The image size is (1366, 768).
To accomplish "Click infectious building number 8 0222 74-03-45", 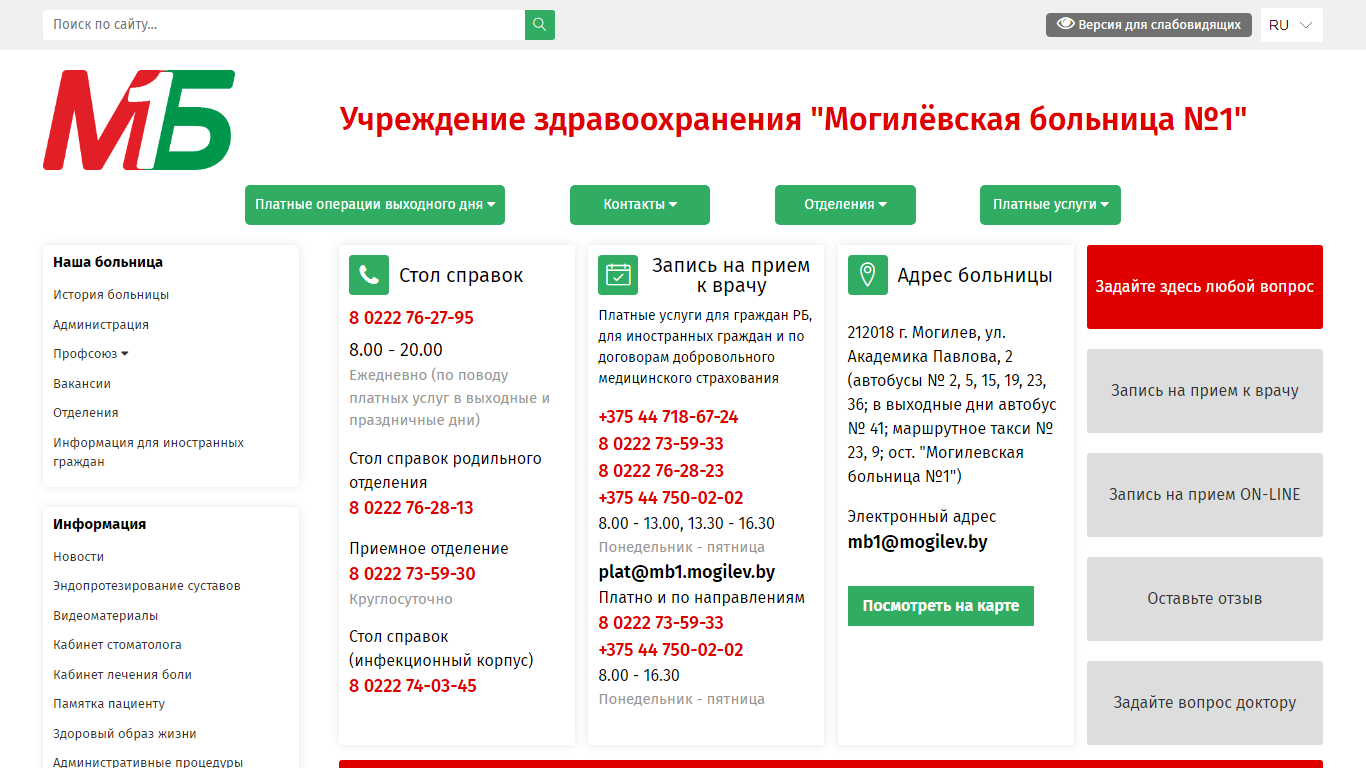I will pos(413,686).
